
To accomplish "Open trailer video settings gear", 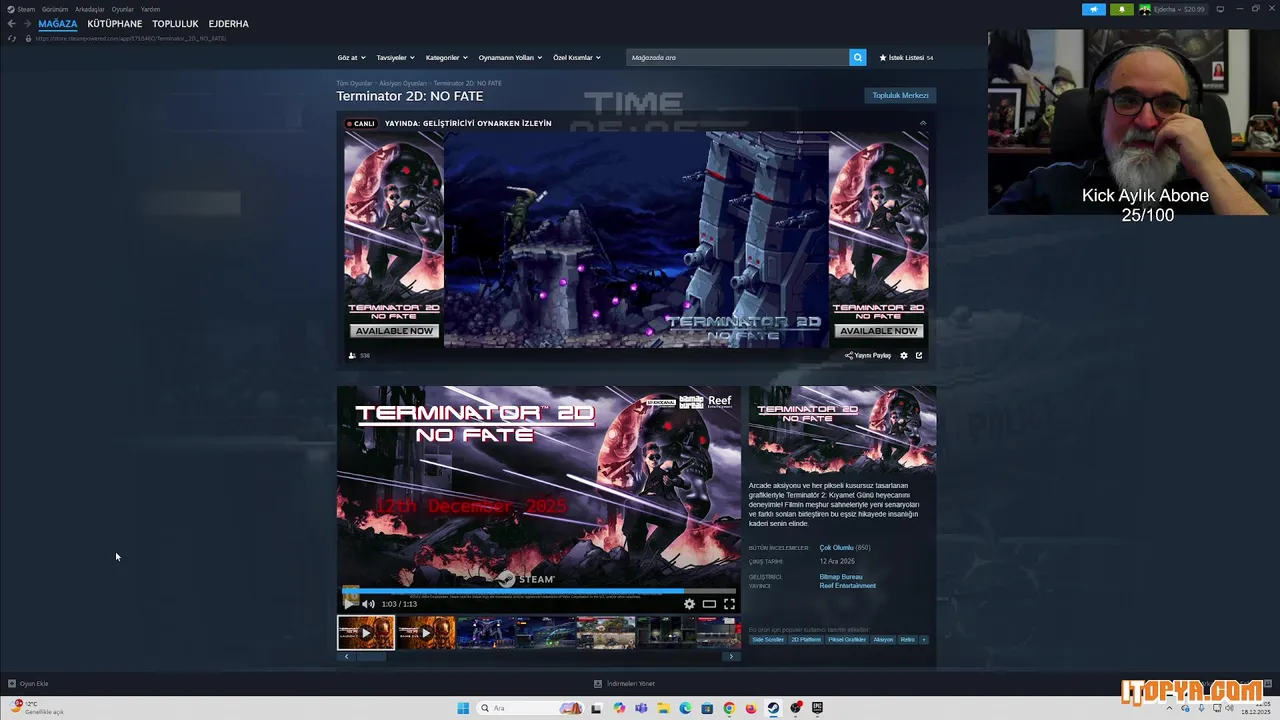I will [x=689, y=604].
